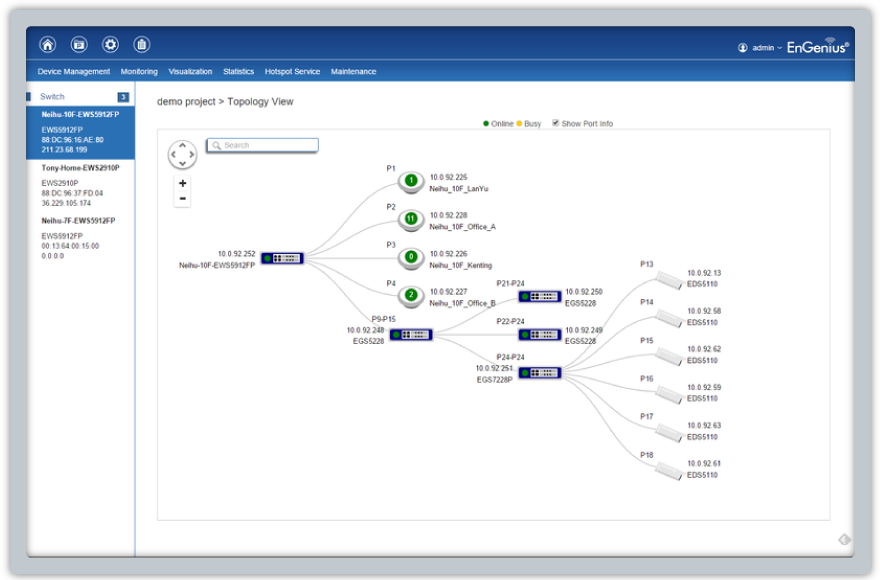Expand the Switch list section
The width and height of the screenshot is (880, 580).
coord(80,97)
